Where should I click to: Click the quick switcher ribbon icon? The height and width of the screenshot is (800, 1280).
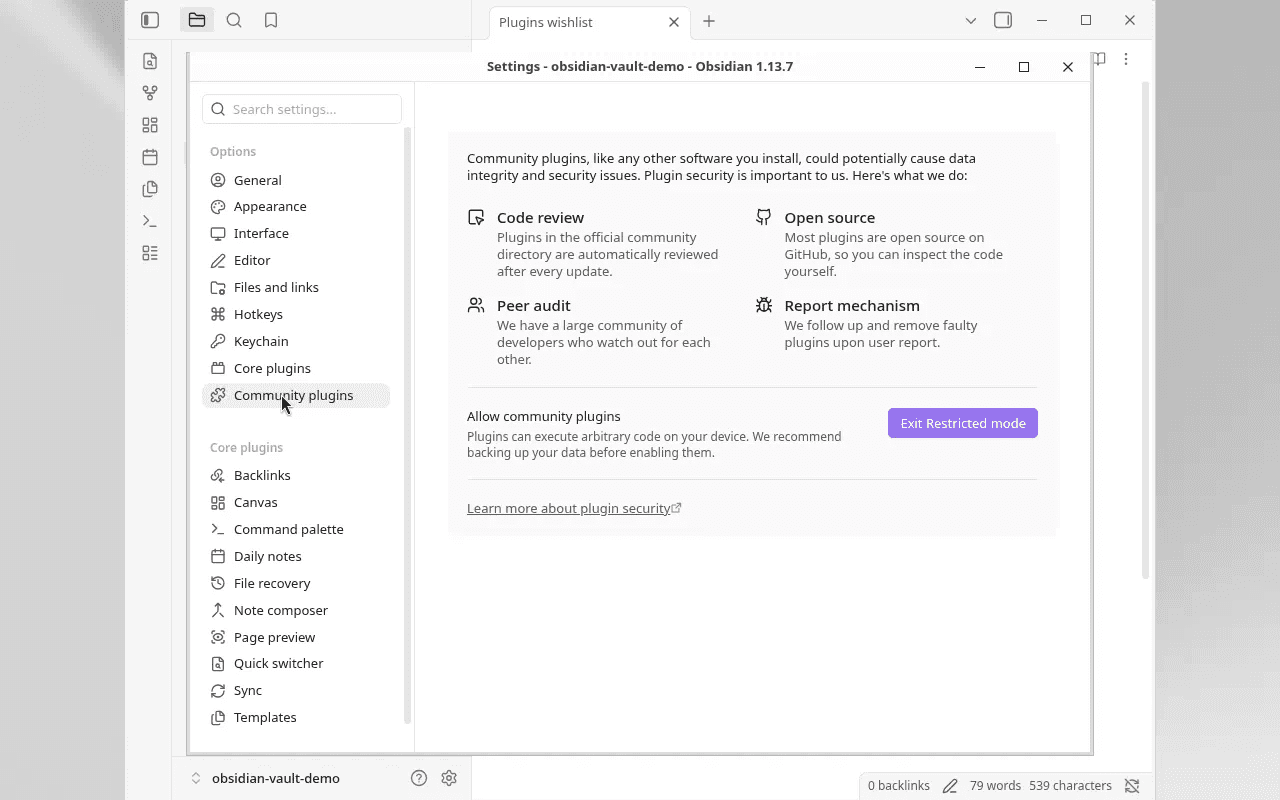[150, 61]
